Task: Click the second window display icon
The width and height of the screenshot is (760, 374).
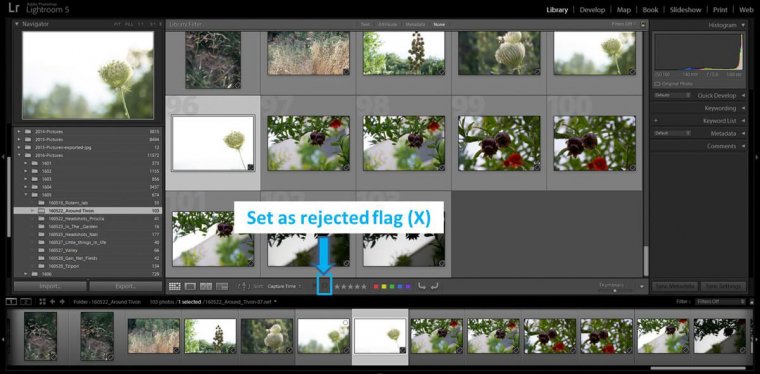Action: (x=25, y=301)
